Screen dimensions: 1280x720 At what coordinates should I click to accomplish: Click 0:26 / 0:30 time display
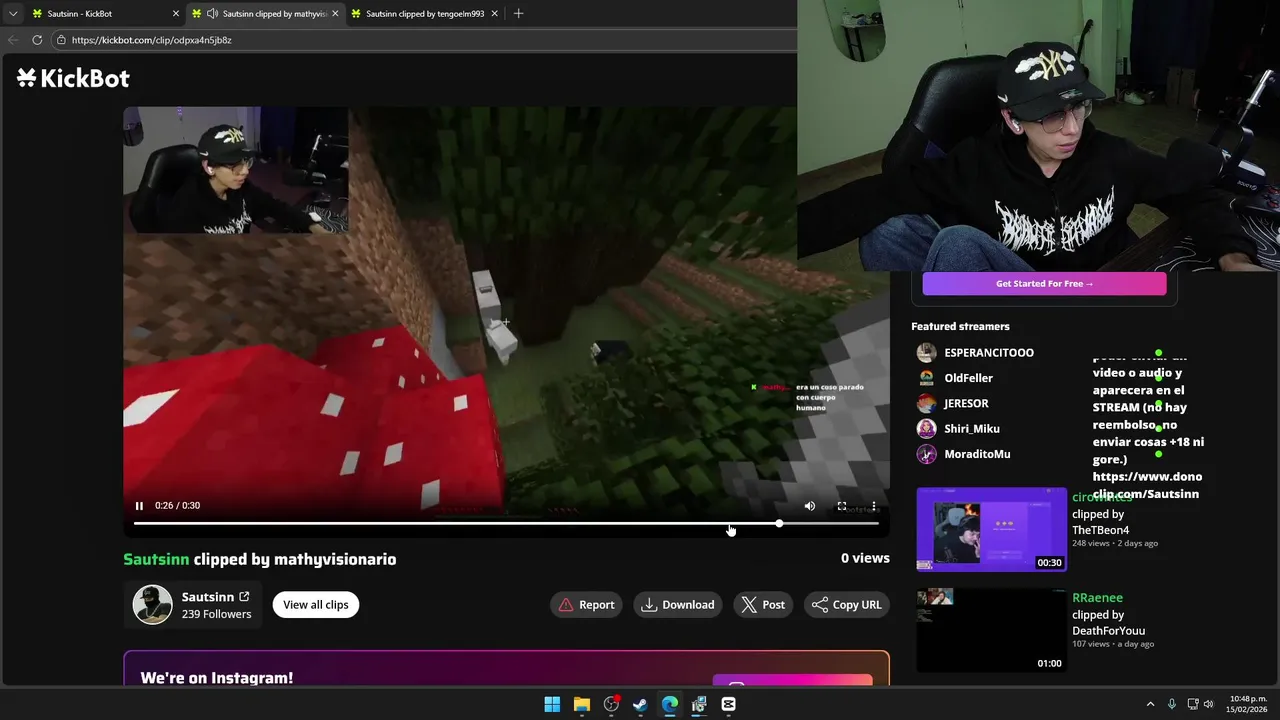177,506
